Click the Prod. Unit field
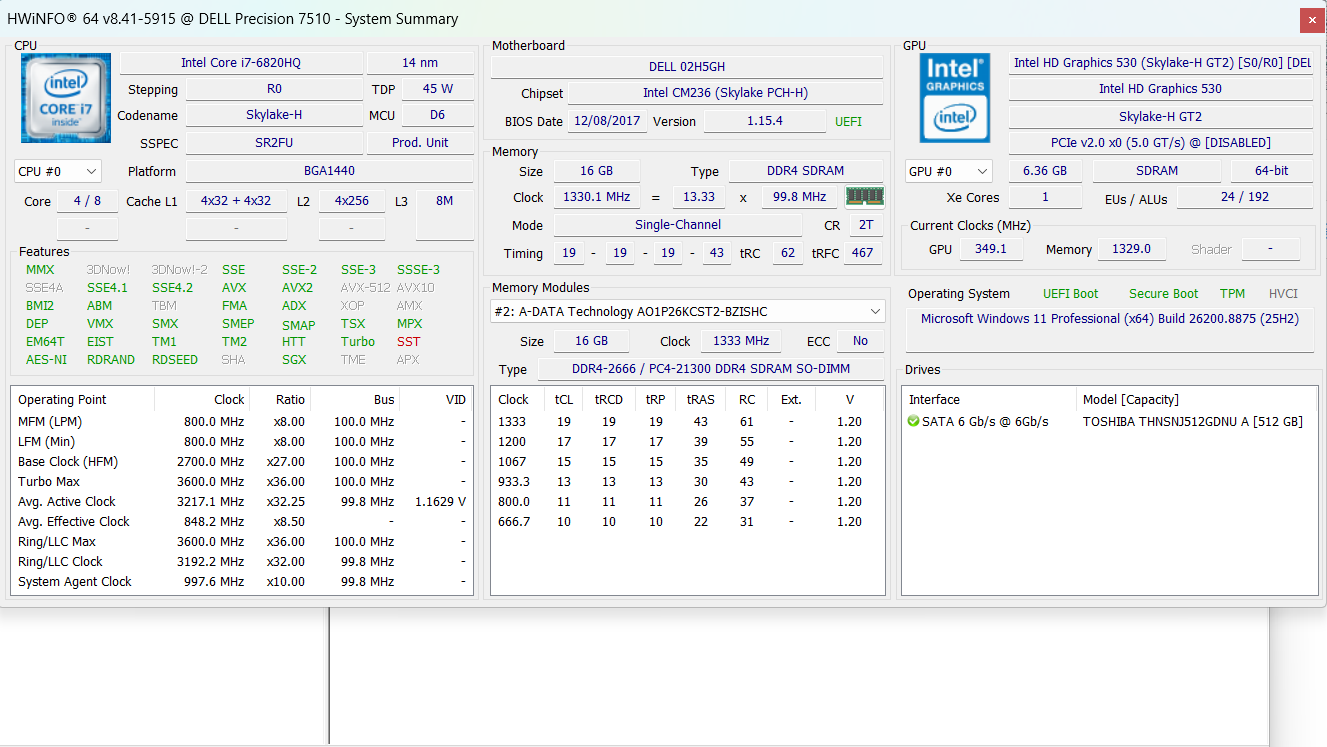The height and width of the screenshot is (747, 1327). (420, 142)
